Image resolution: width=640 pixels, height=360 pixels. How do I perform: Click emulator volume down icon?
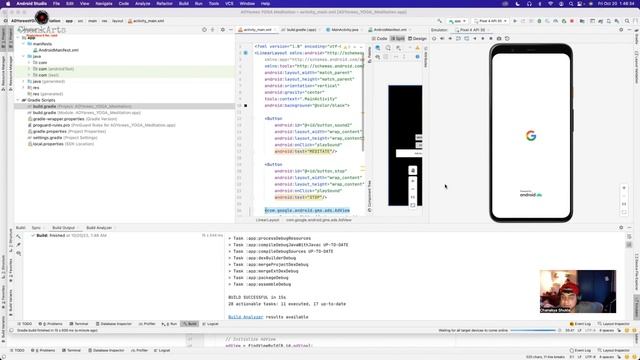click(x=450, y=38)
